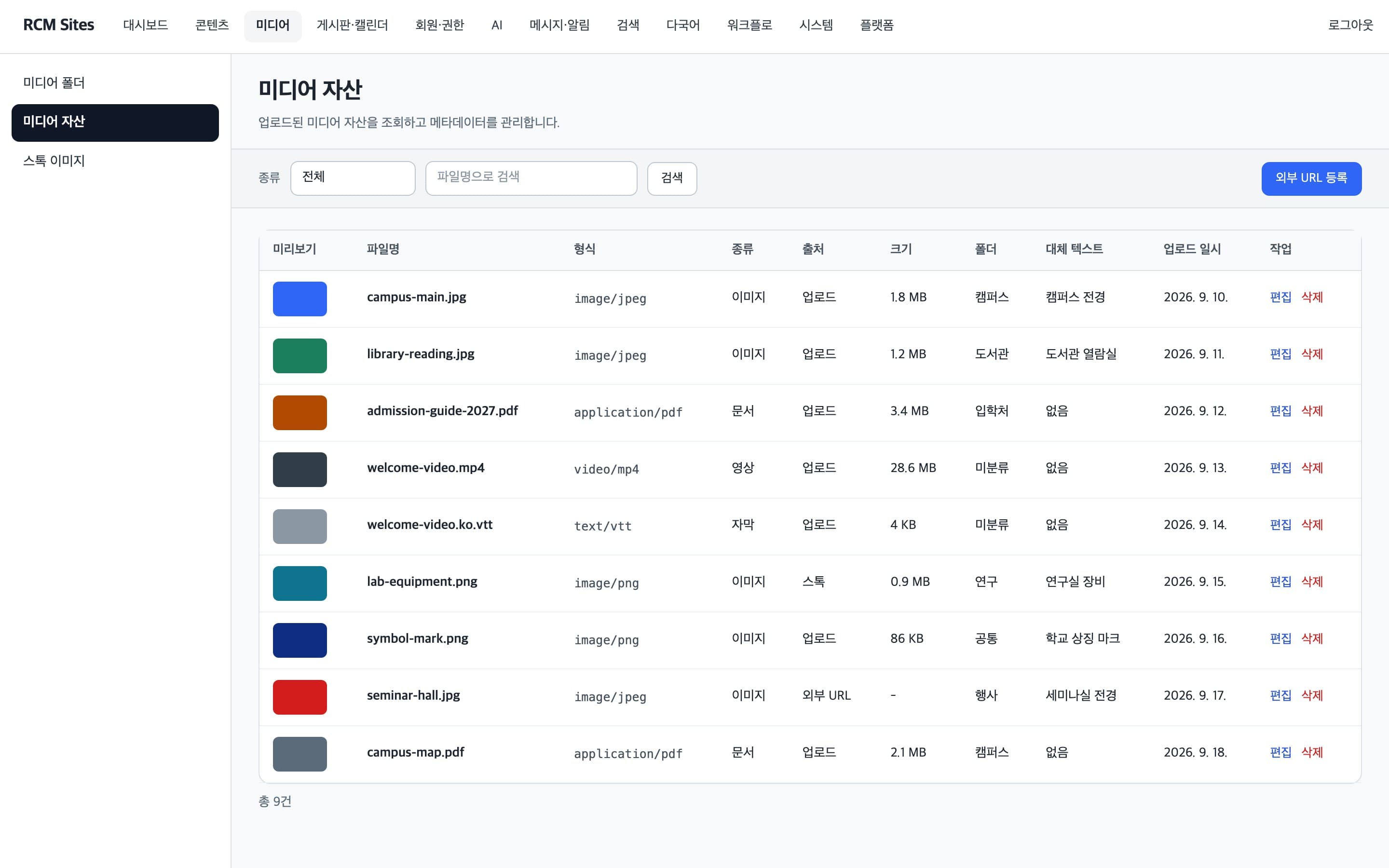Image resolution: width=1389 pixels, height=868 pixels.
Task: Edit lab-equipment.png via 편집 link
Action: click(1280, 582)
